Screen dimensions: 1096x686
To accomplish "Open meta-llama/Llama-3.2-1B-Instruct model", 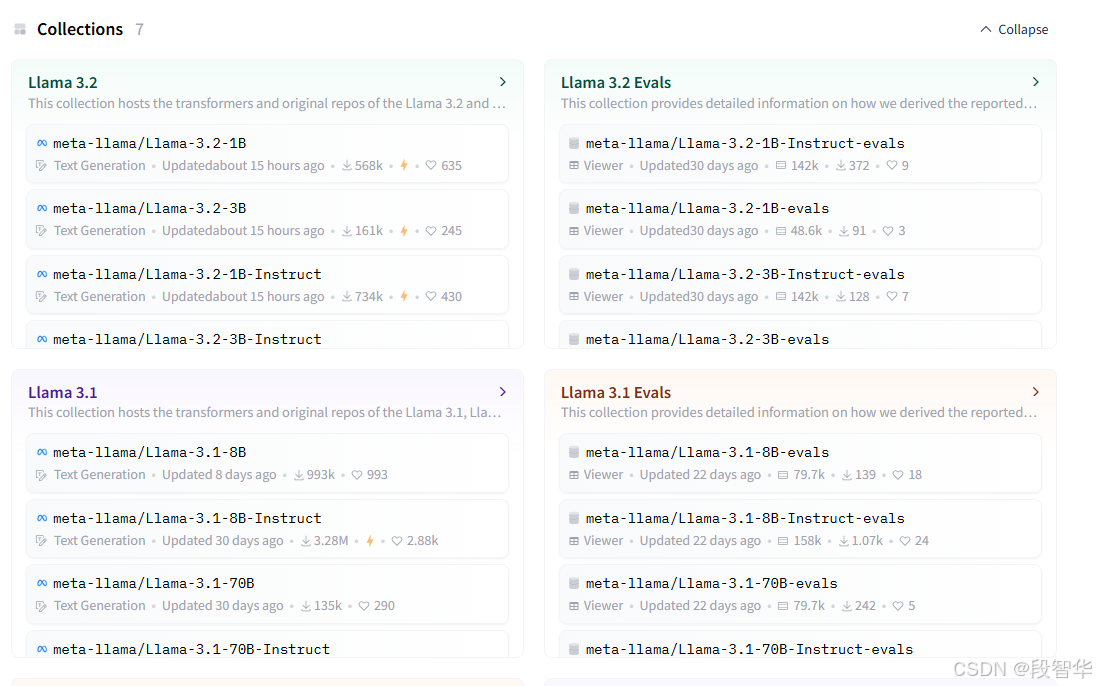I will 267,285.
